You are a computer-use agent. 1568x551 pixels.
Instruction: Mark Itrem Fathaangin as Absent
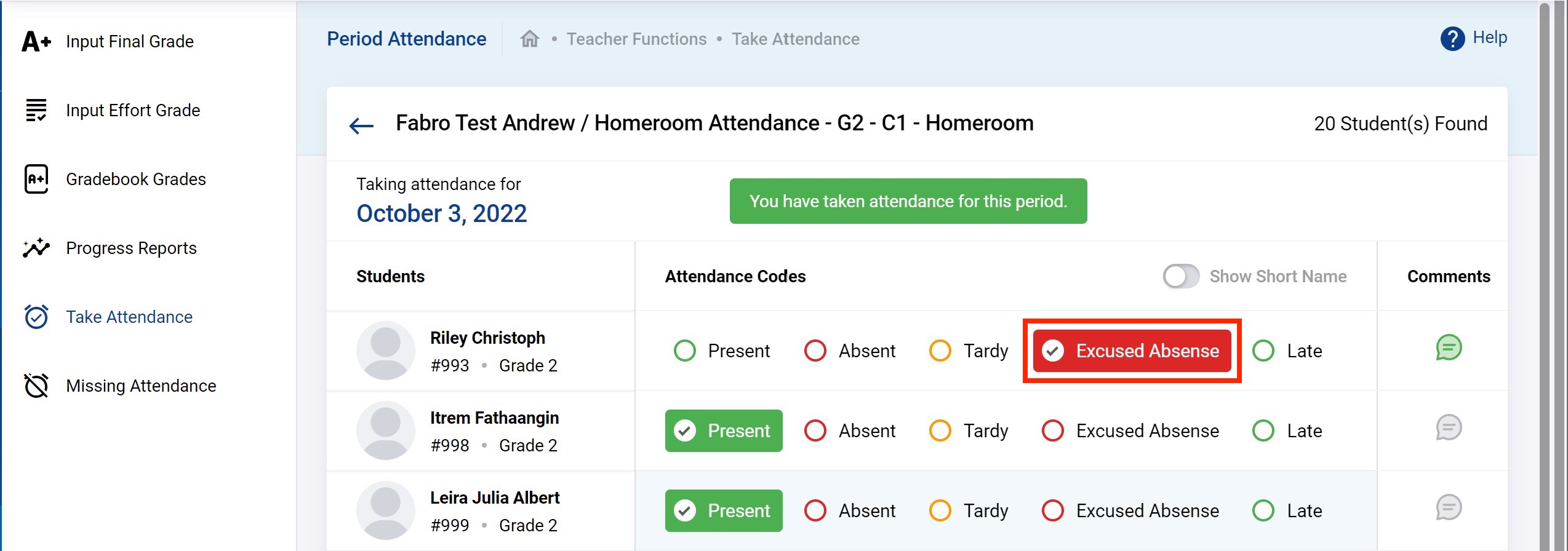pyautogui.click(x=815, y=430)
